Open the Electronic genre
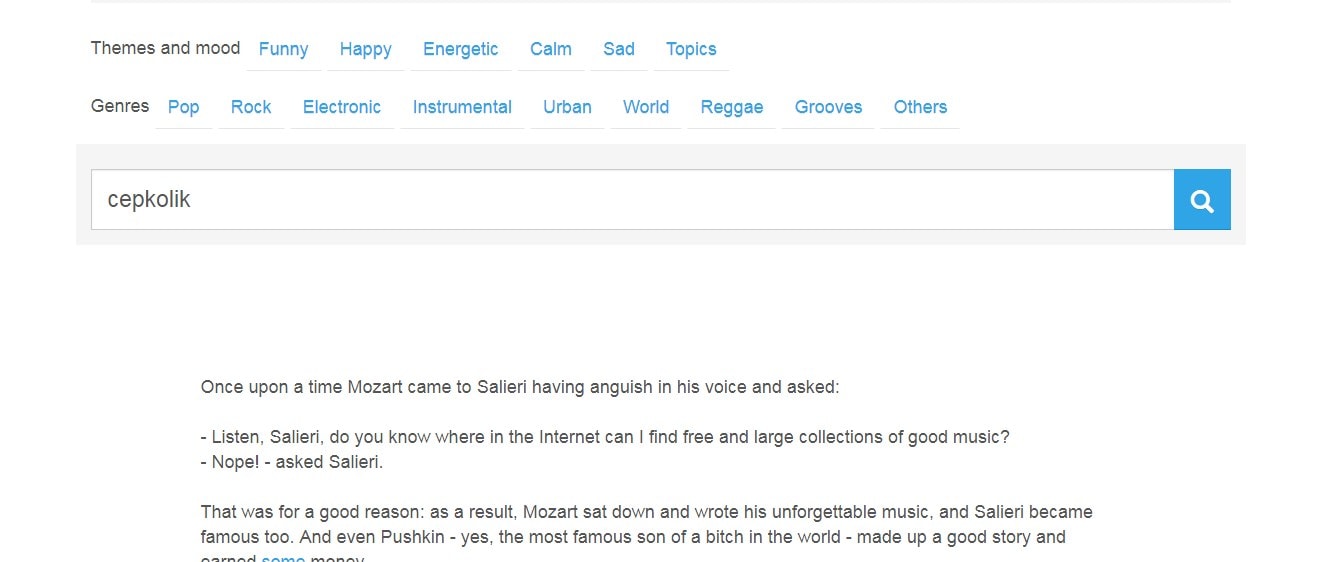 click(x=342, y=107)
